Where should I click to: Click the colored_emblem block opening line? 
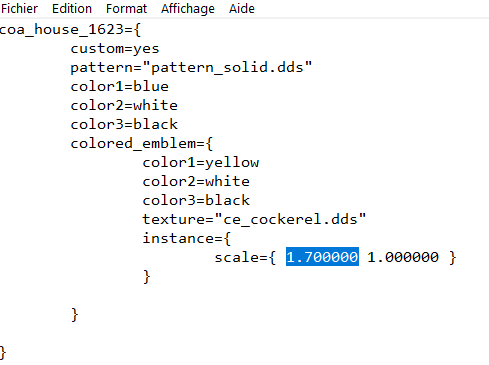pyautogui.click(x=141, y=144)
